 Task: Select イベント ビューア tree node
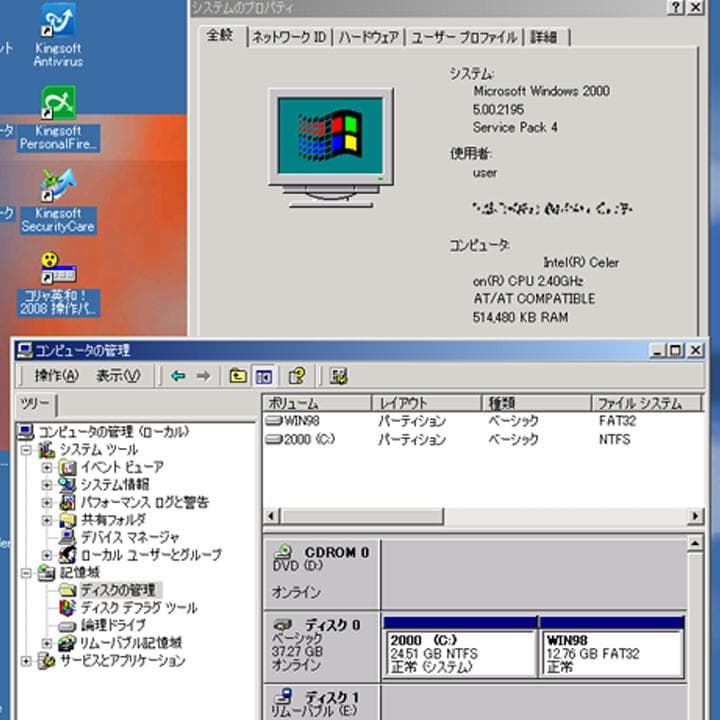[122, 467]
